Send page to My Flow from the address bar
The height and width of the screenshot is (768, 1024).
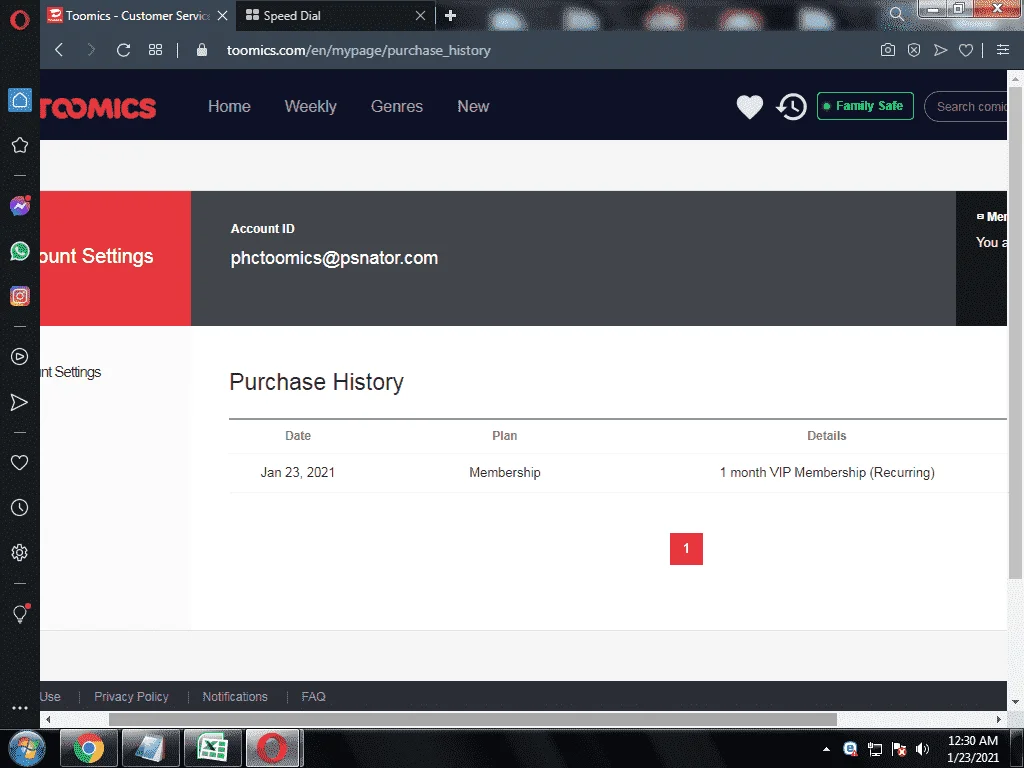[940, 50]
